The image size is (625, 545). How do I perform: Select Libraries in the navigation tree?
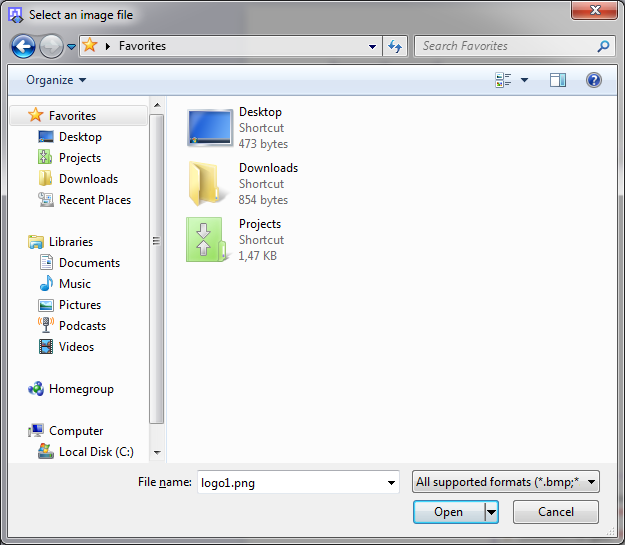tap(71, 242)
